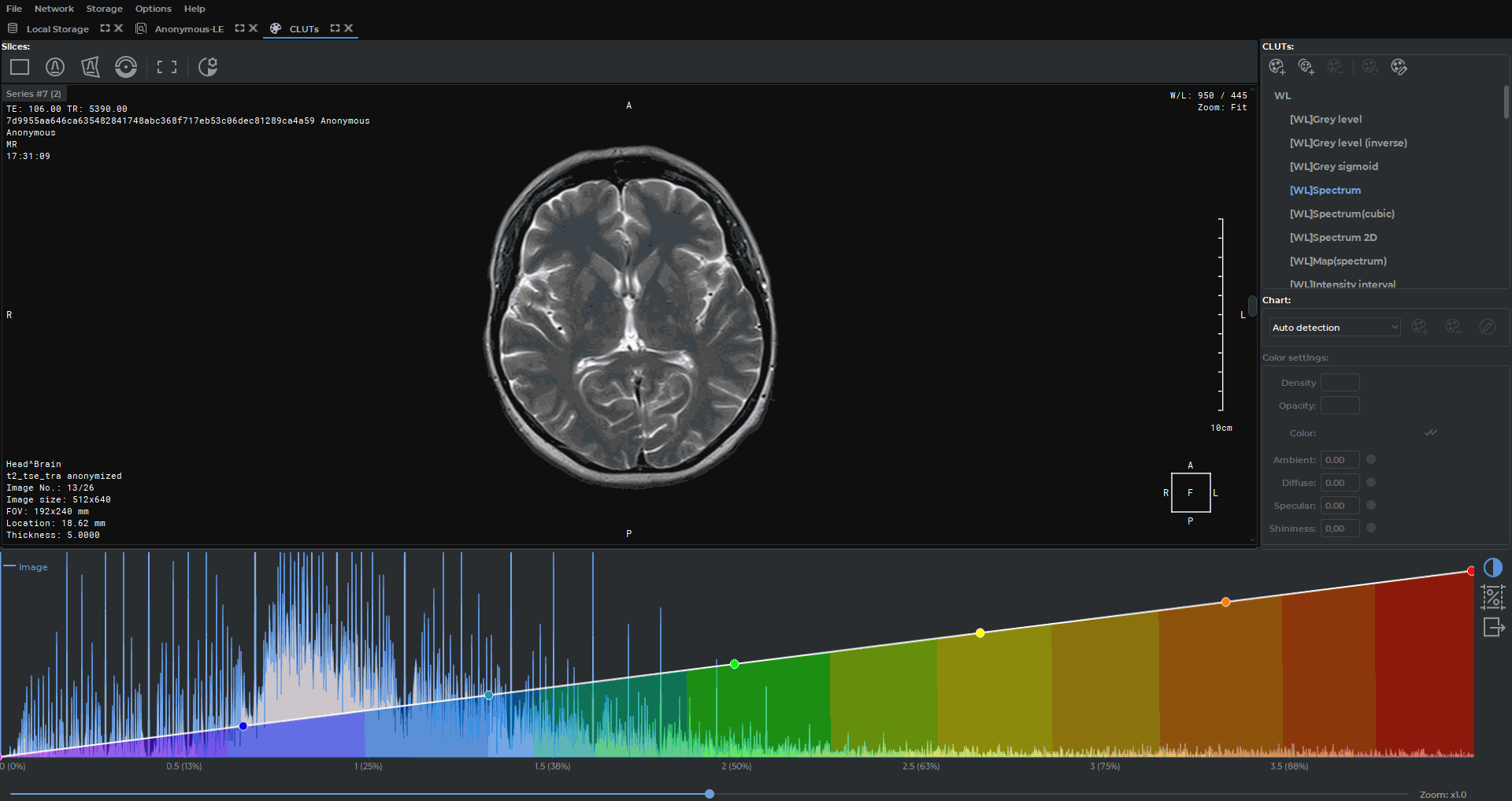Open the Storage menu
Image resolution: width=1512 pixels, height=801 pixels.
coord(105,9)
